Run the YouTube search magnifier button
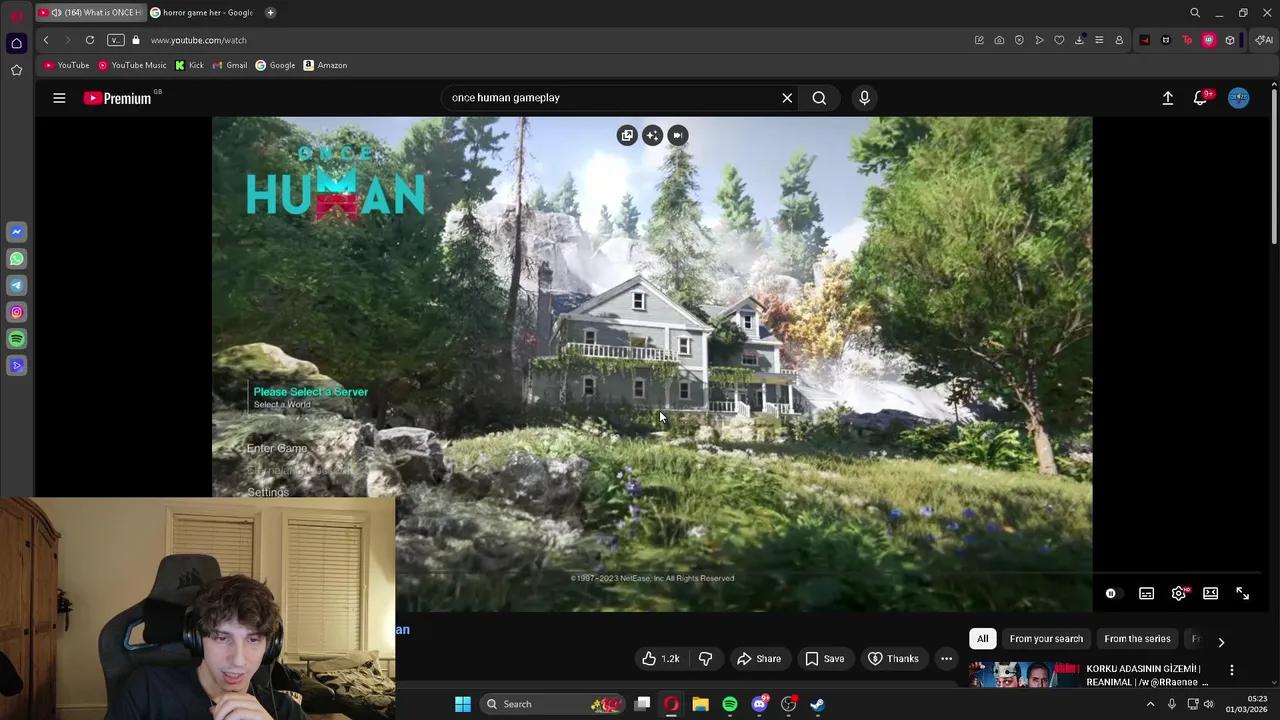This screenshot has height=720, width=1280. point(819,98)
